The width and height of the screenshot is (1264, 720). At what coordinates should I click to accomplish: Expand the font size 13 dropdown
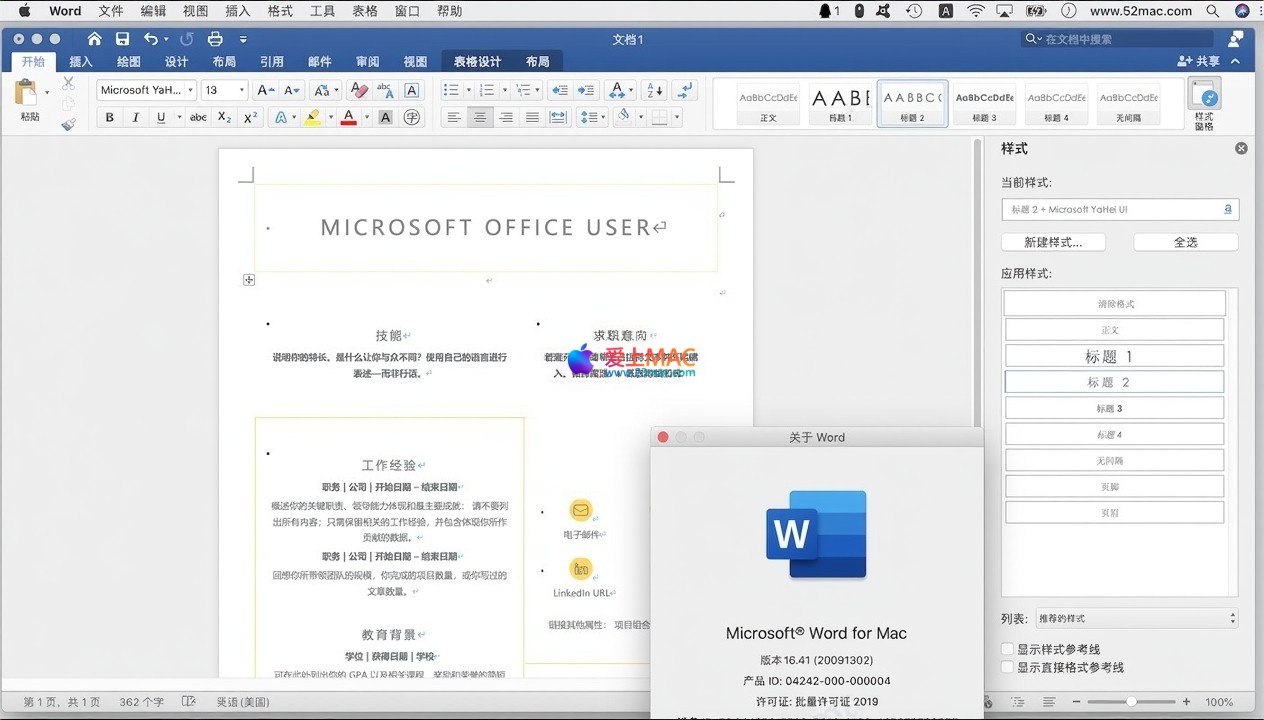242,90
